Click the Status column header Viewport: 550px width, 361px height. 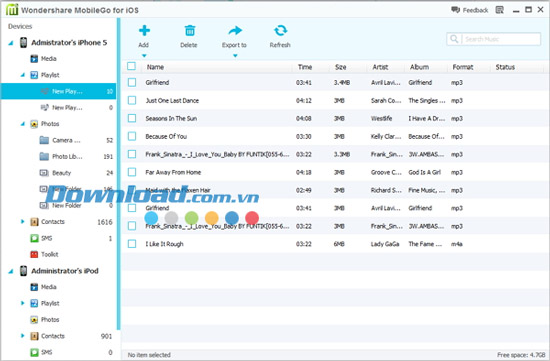[x=505, y=67]
